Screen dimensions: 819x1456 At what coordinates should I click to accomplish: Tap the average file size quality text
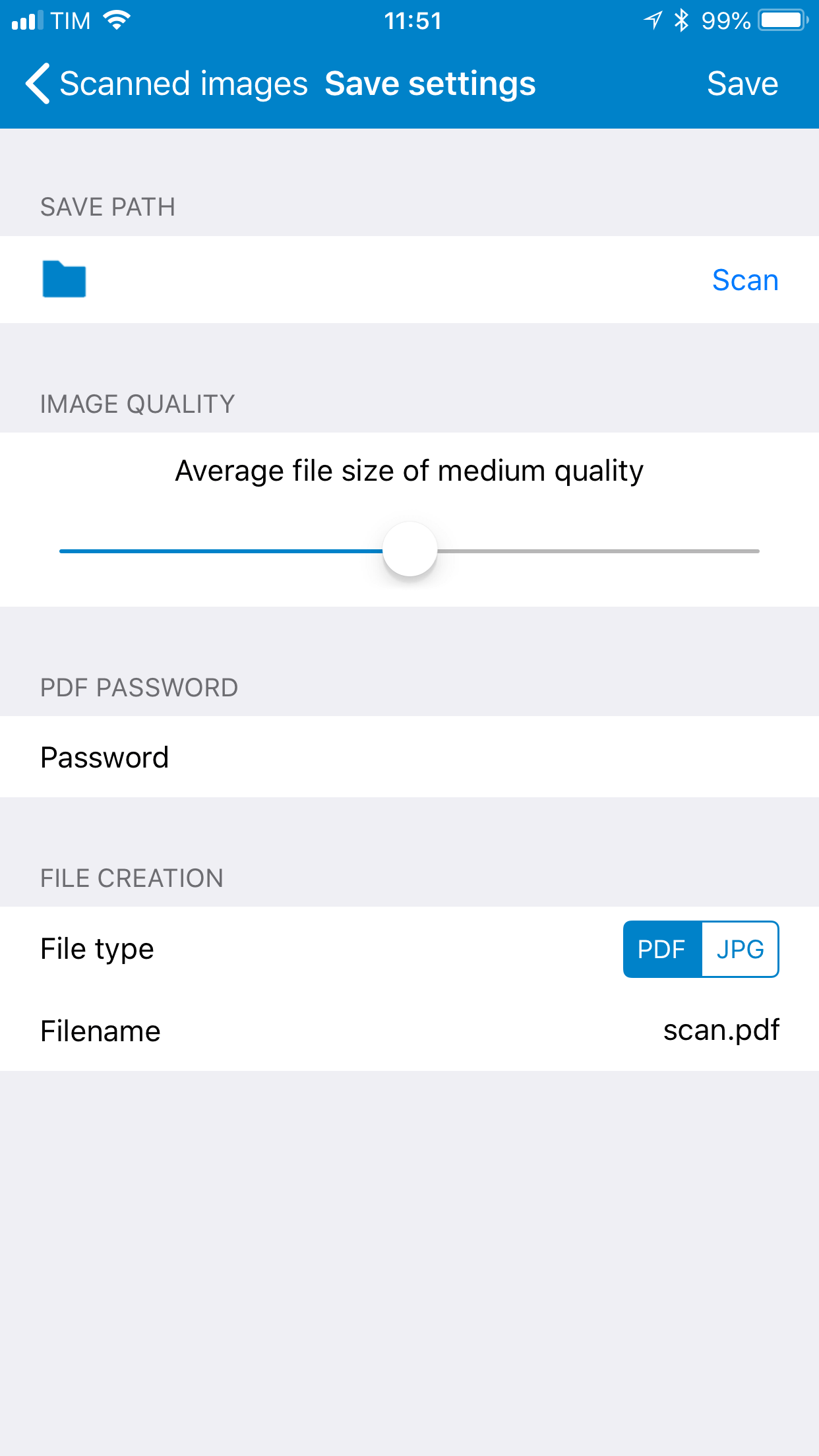(409, 471)
